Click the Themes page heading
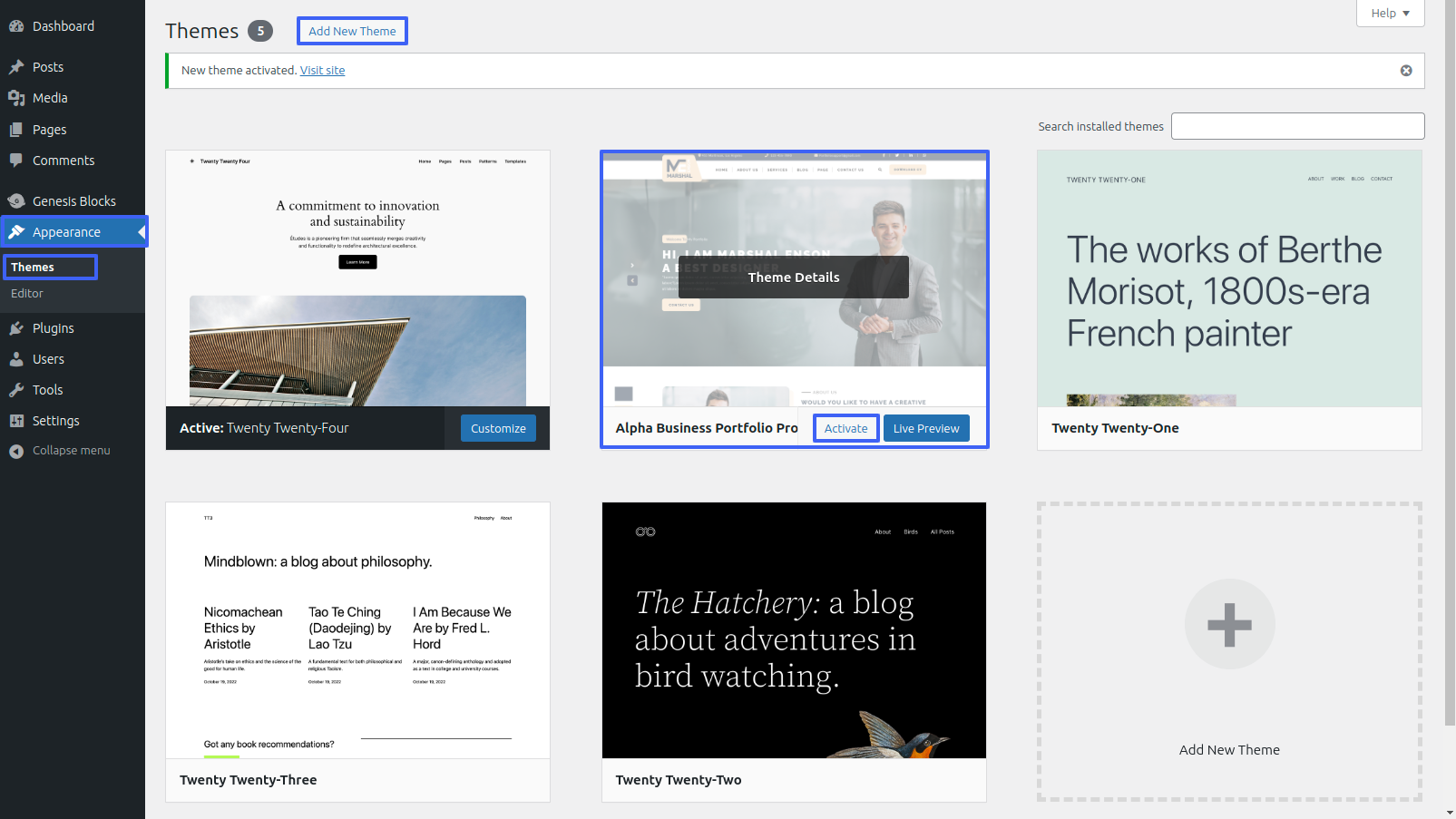 click(201, 31)
